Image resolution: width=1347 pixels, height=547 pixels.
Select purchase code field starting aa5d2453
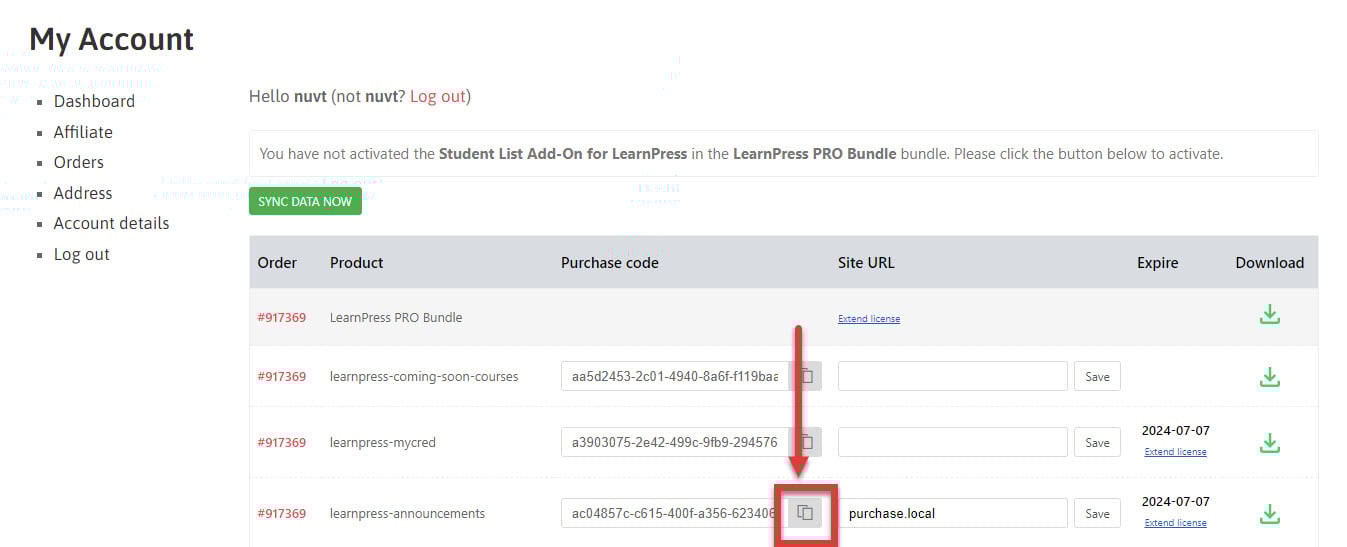(675, 376)
